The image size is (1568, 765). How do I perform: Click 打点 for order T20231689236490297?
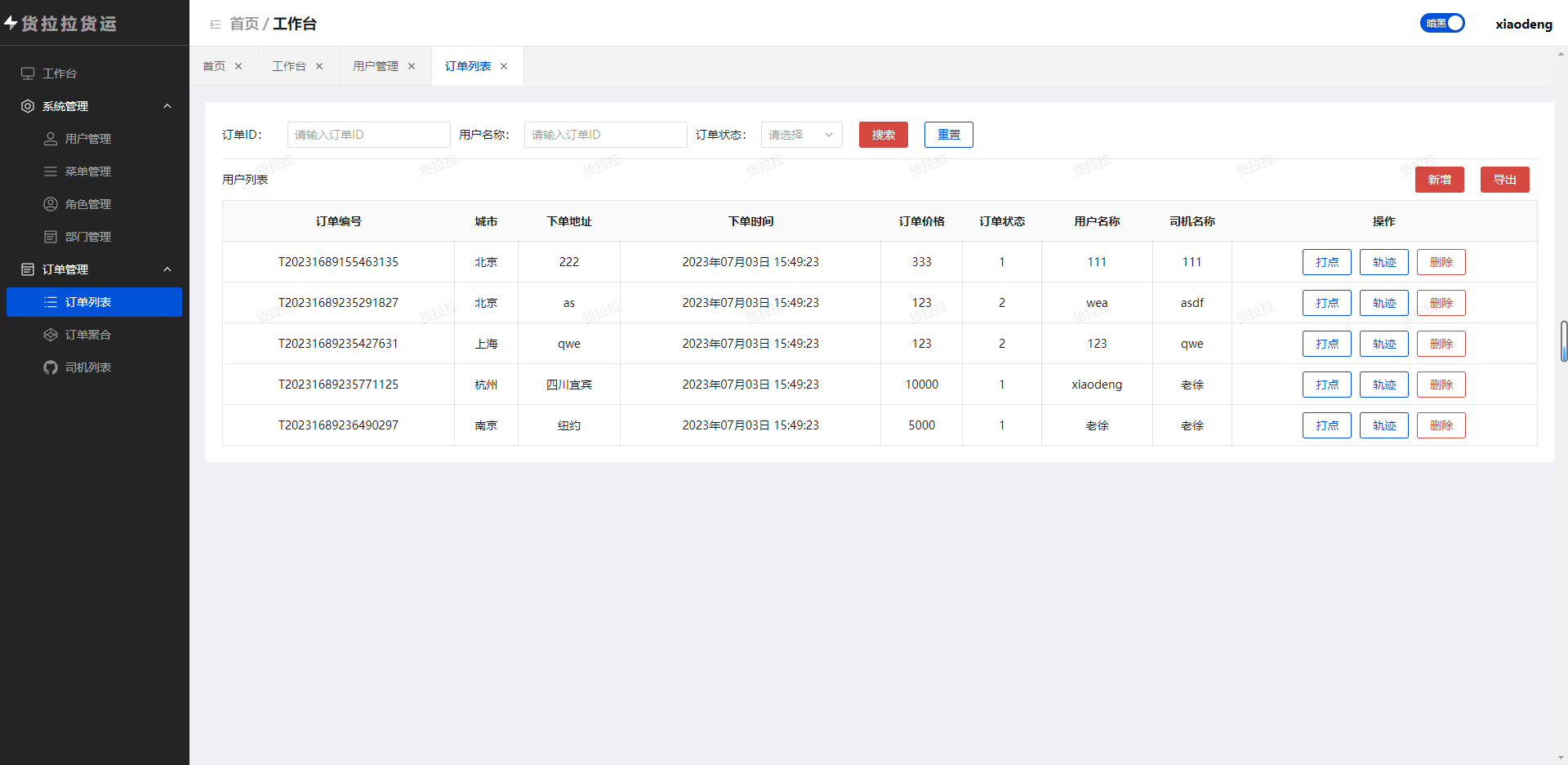(x=1327, y=425)
